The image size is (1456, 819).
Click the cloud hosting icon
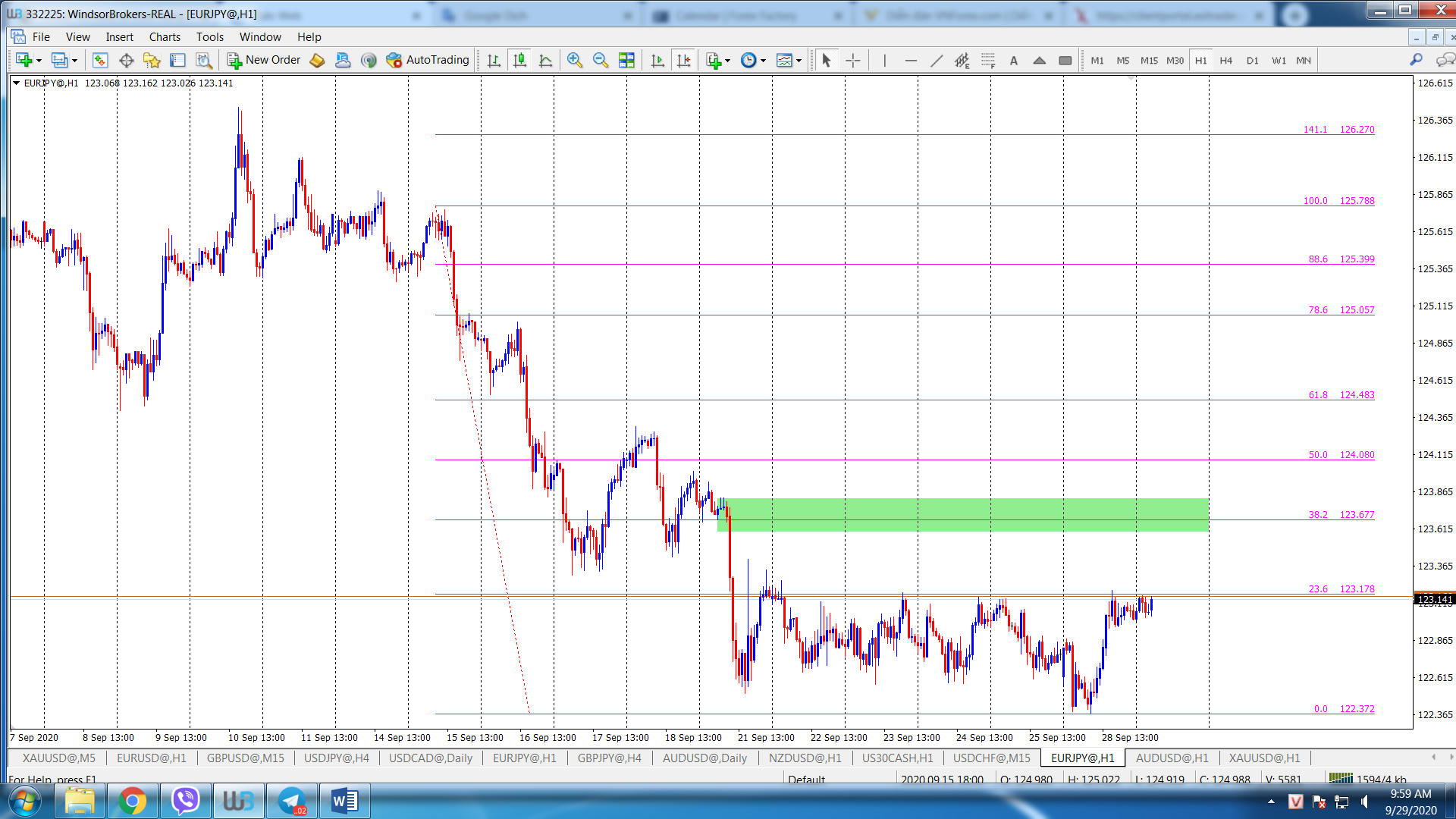click(343, 60)
